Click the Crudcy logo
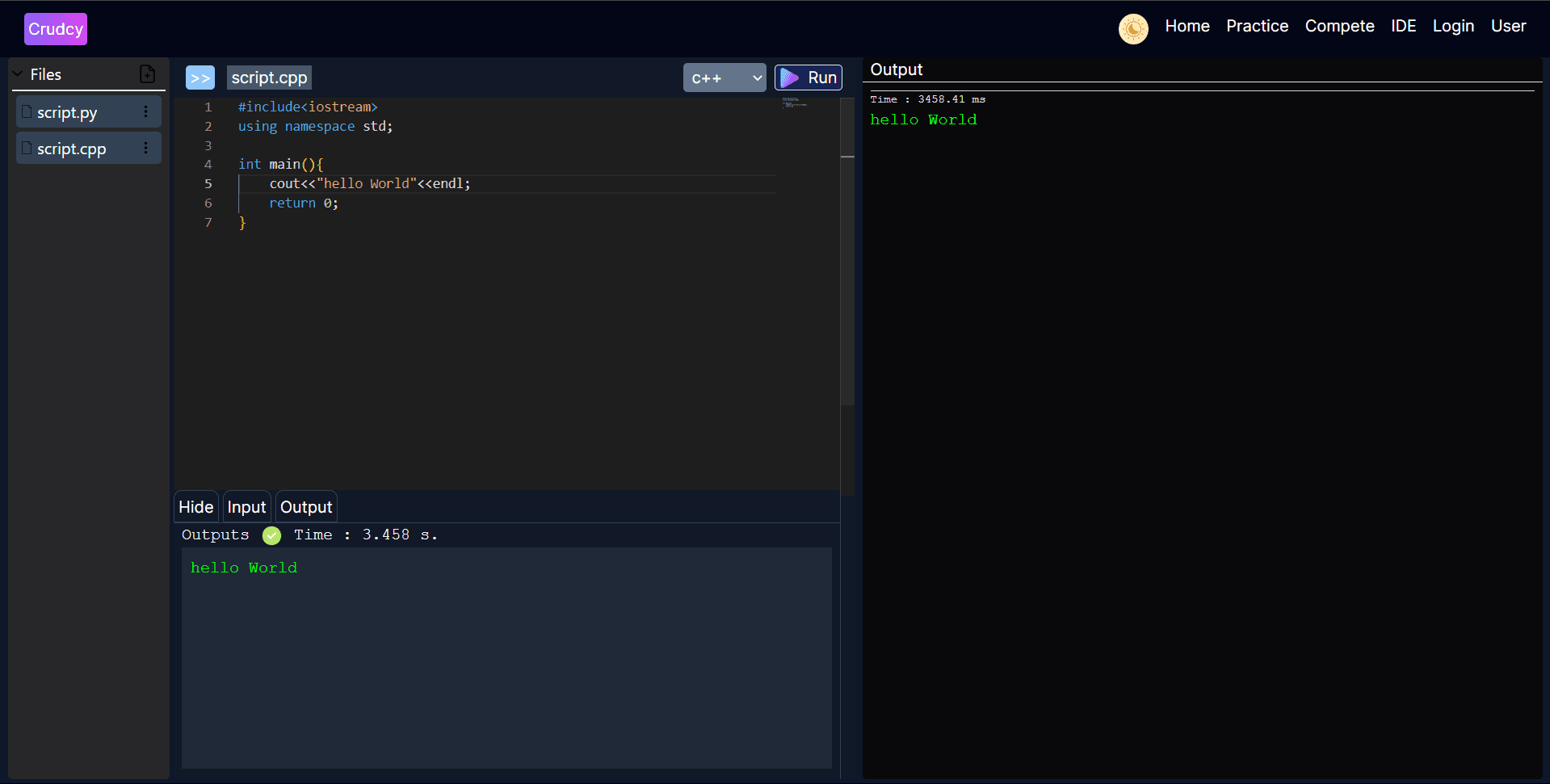The height and width of the screenshot is (784, 1550). tap(56, 29)
